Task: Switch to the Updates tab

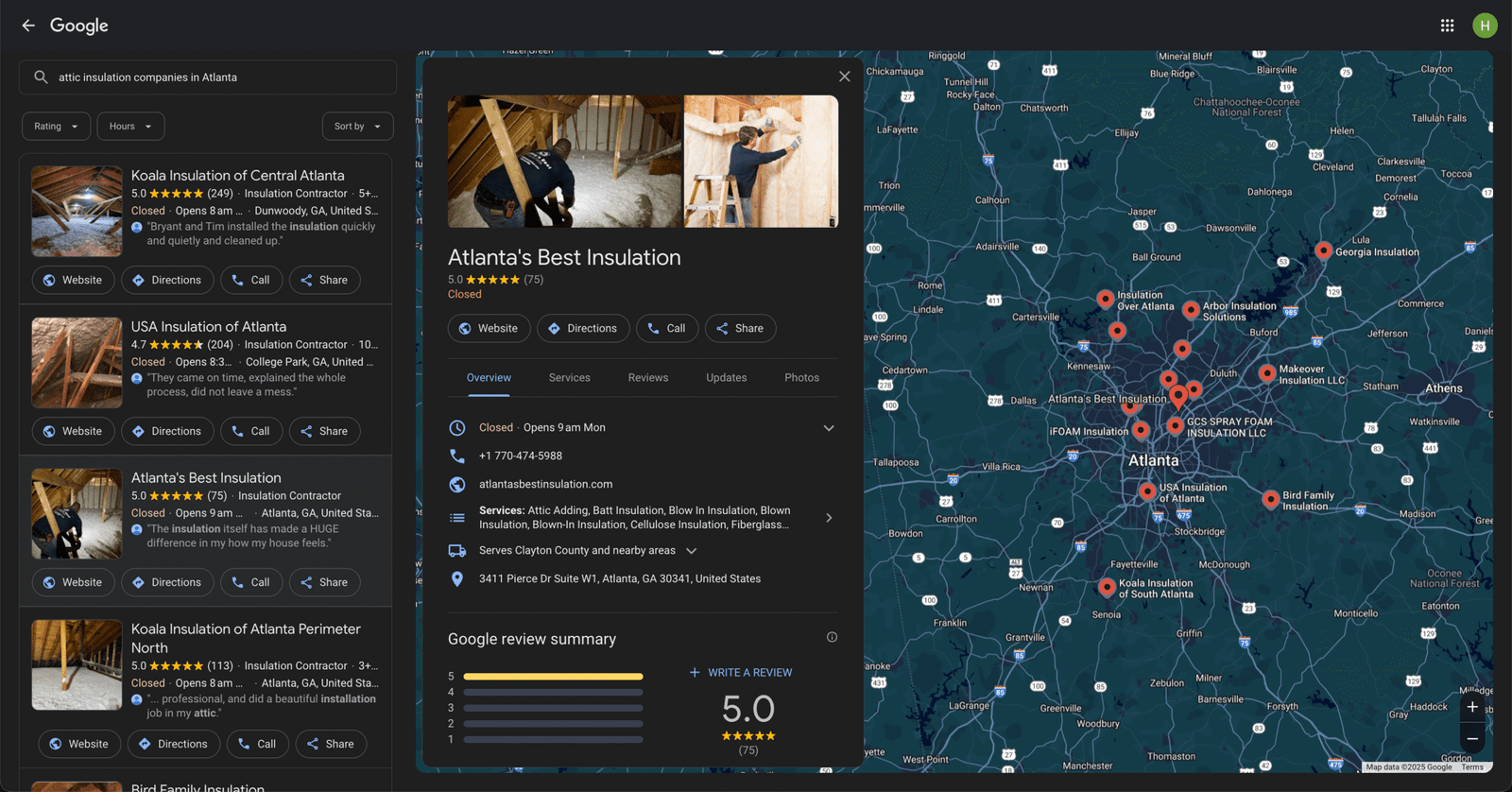Action: [x=727, y=378]
